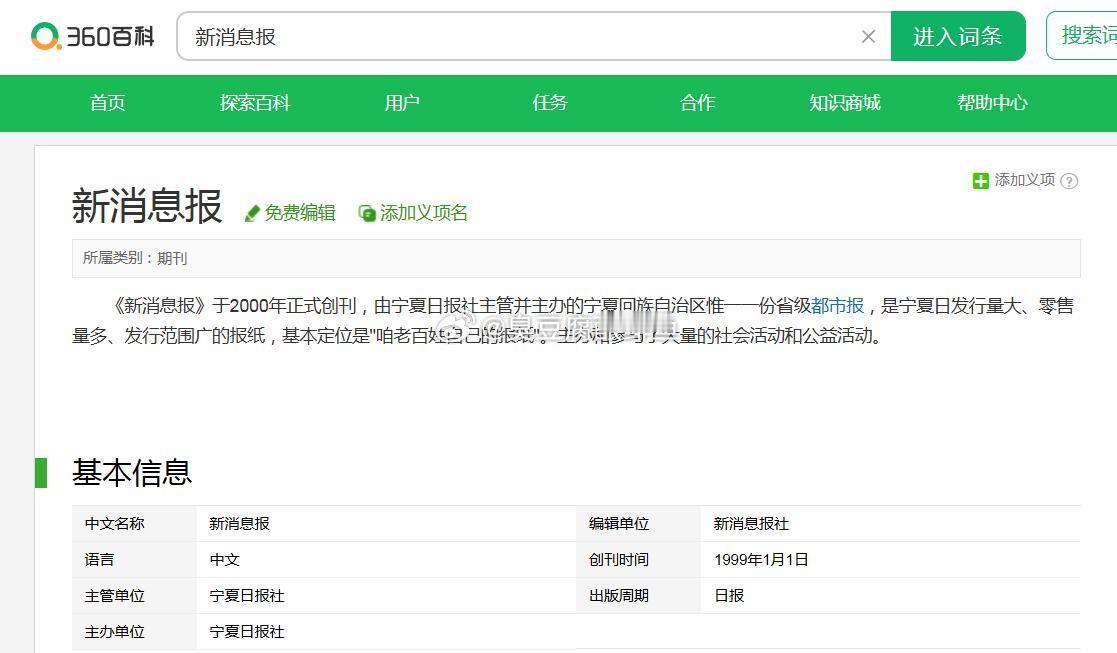Click inside the search input showing 新消息报

coord(400,36)
